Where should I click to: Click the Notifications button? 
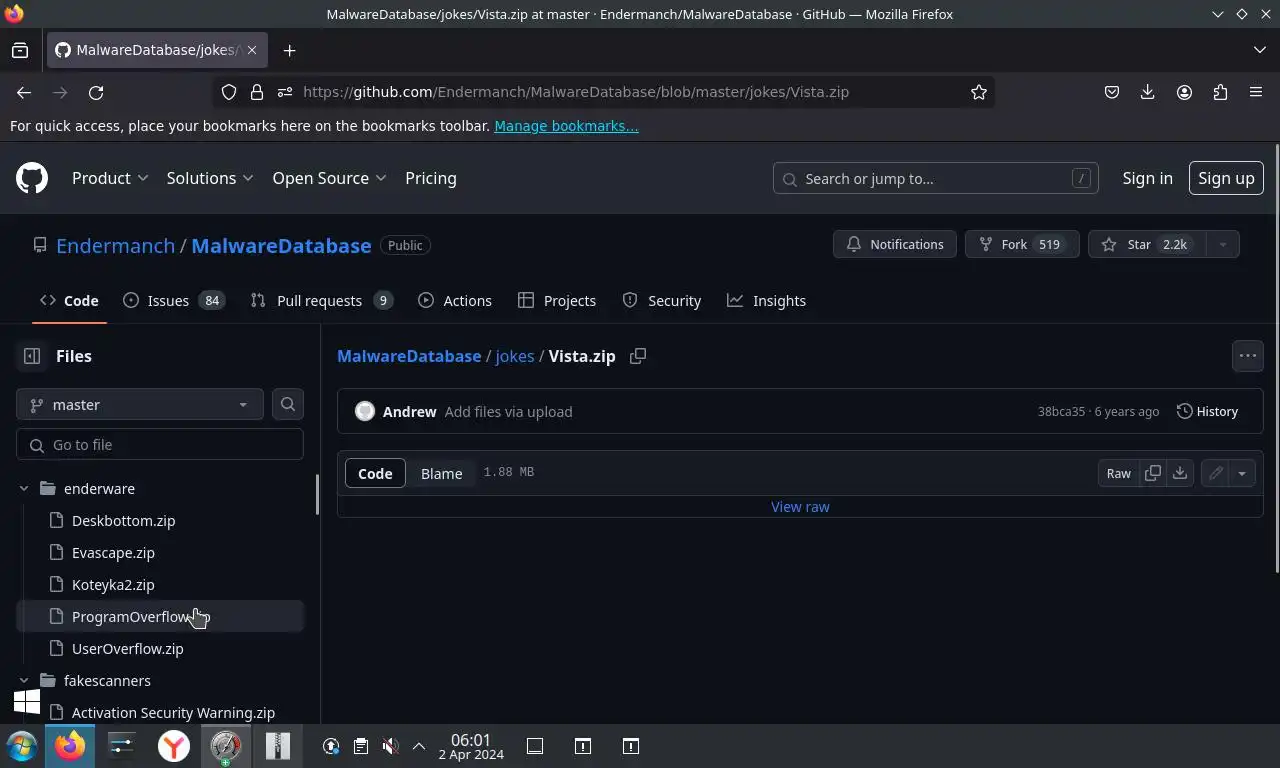[895, 244]
